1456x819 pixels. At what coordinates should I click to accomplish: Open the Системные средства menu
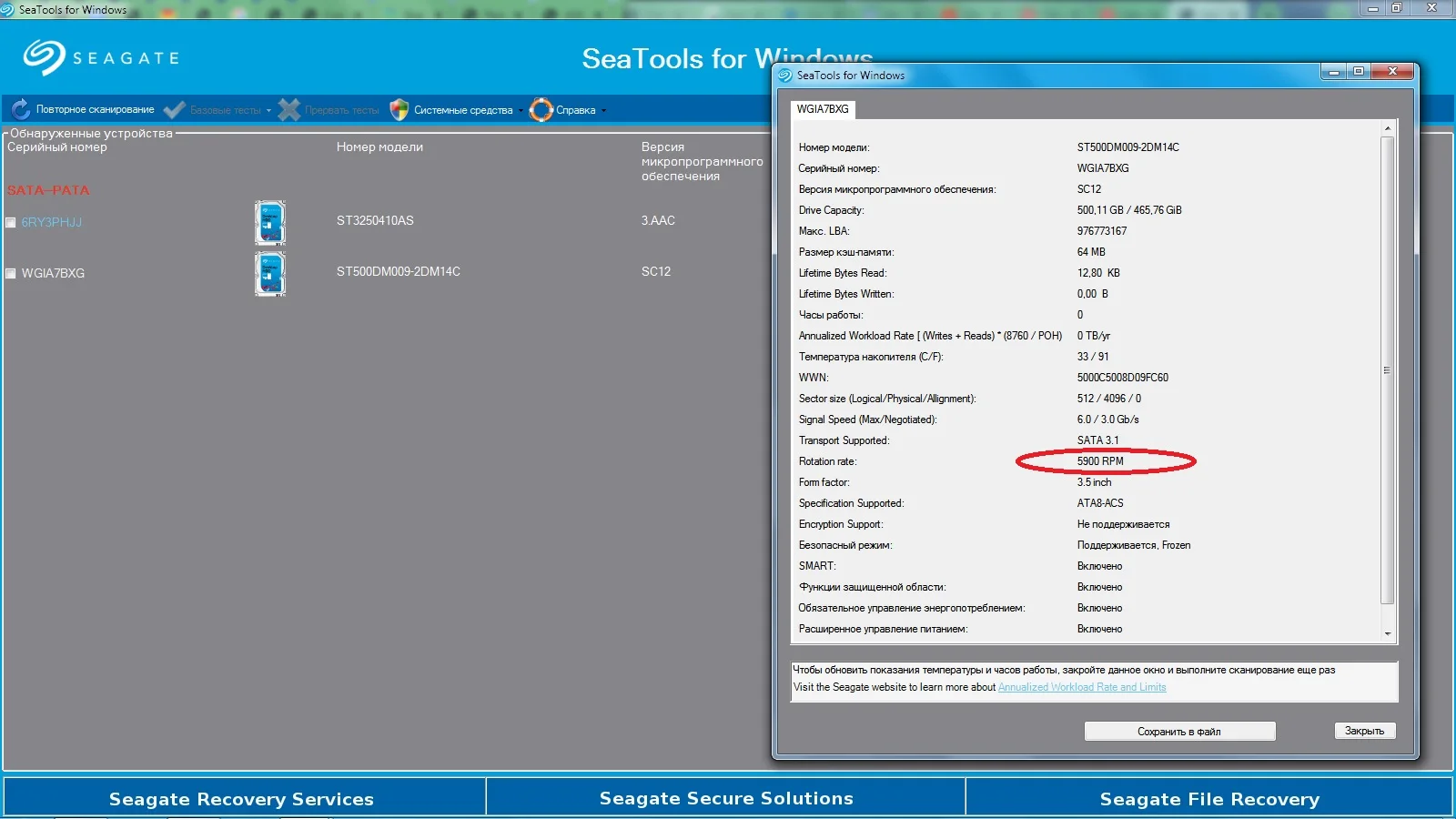[x=463, y=110]
